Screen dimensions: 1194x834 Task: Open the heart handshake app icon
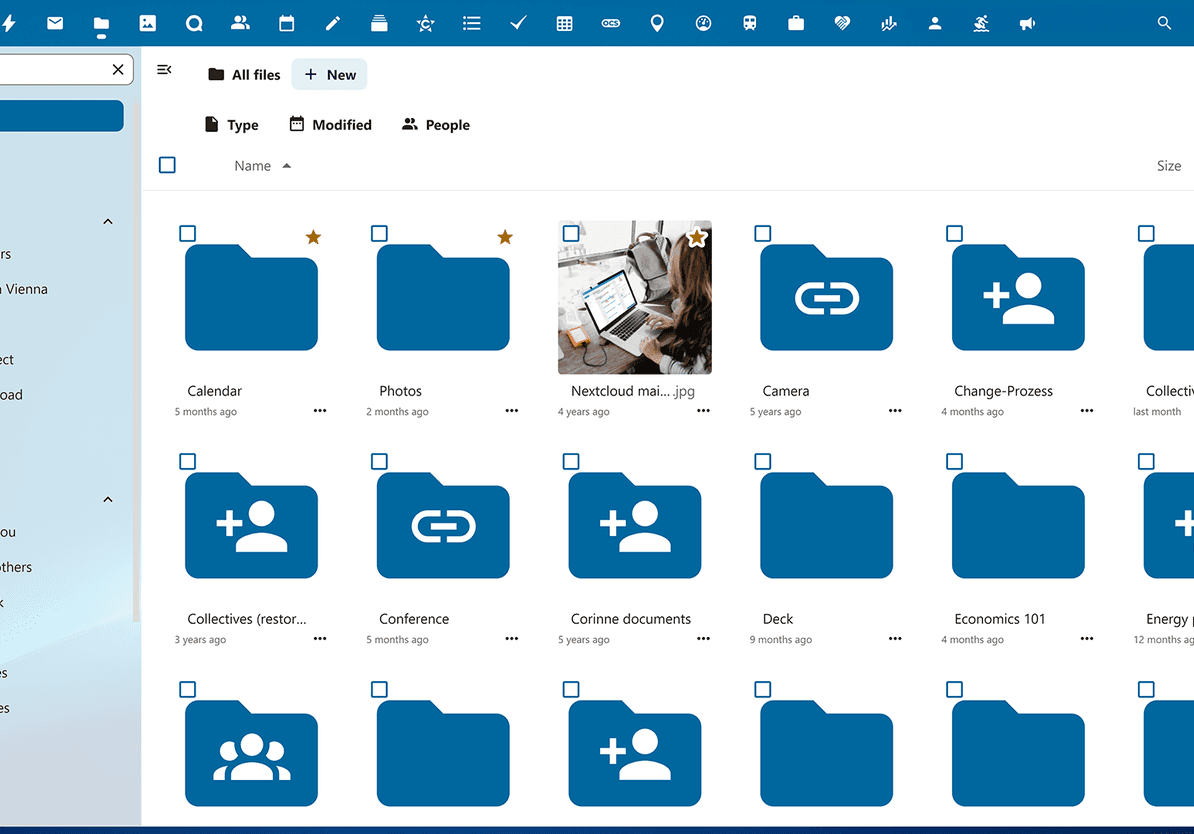[x=842, y=24]
